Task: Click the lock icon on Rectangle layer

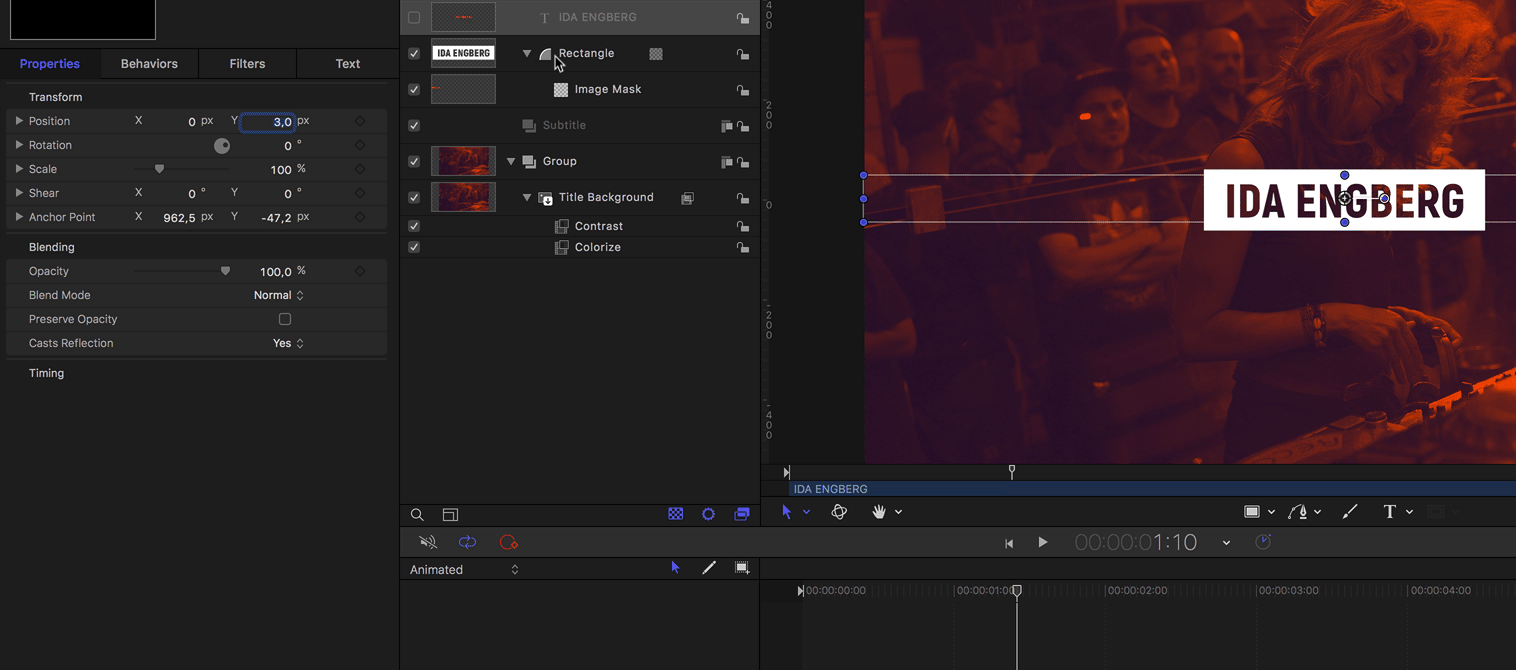Action: 743,54
